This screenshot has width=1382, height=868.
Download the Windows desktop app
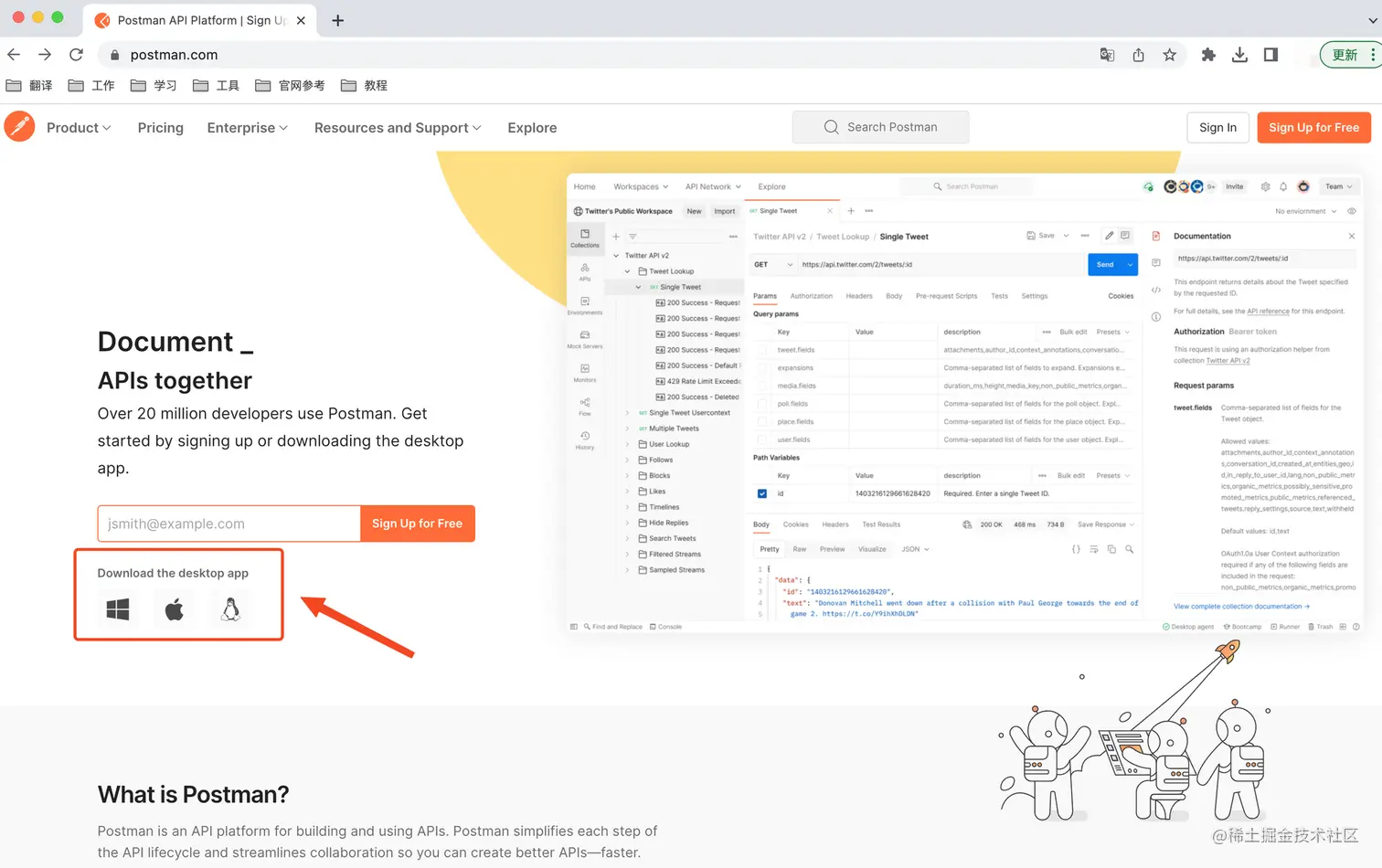(118, 609)
